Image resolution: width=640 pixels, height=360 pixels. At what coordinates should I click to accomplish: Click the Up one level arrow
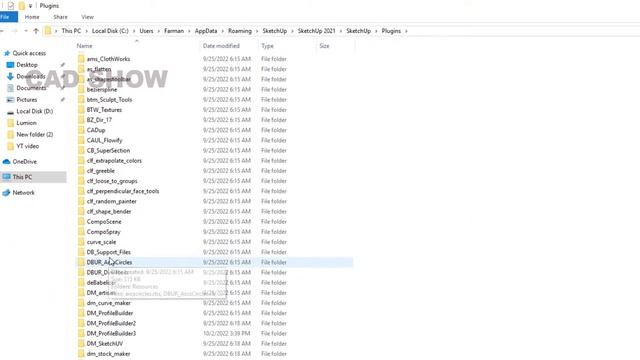coord(36,31)
